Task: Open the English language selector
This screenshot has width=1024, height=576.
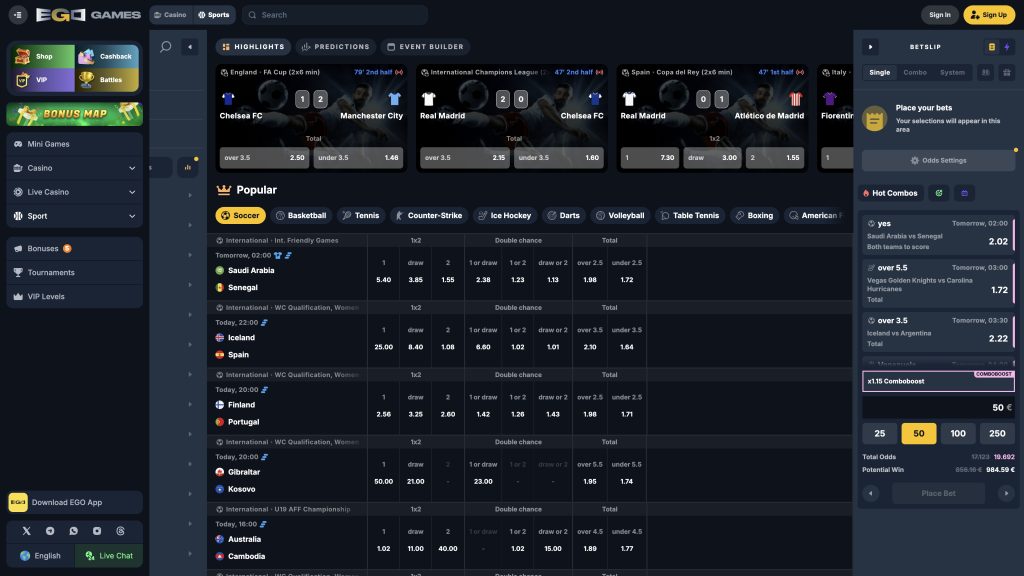Action: (40, 556)
